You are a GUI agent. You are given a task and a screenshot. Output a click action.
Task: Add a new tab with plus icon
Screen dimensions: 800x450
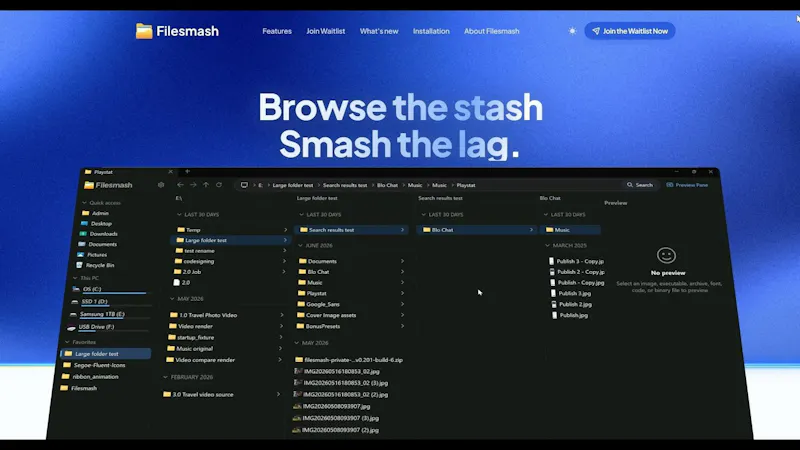[x=187, y=171]
